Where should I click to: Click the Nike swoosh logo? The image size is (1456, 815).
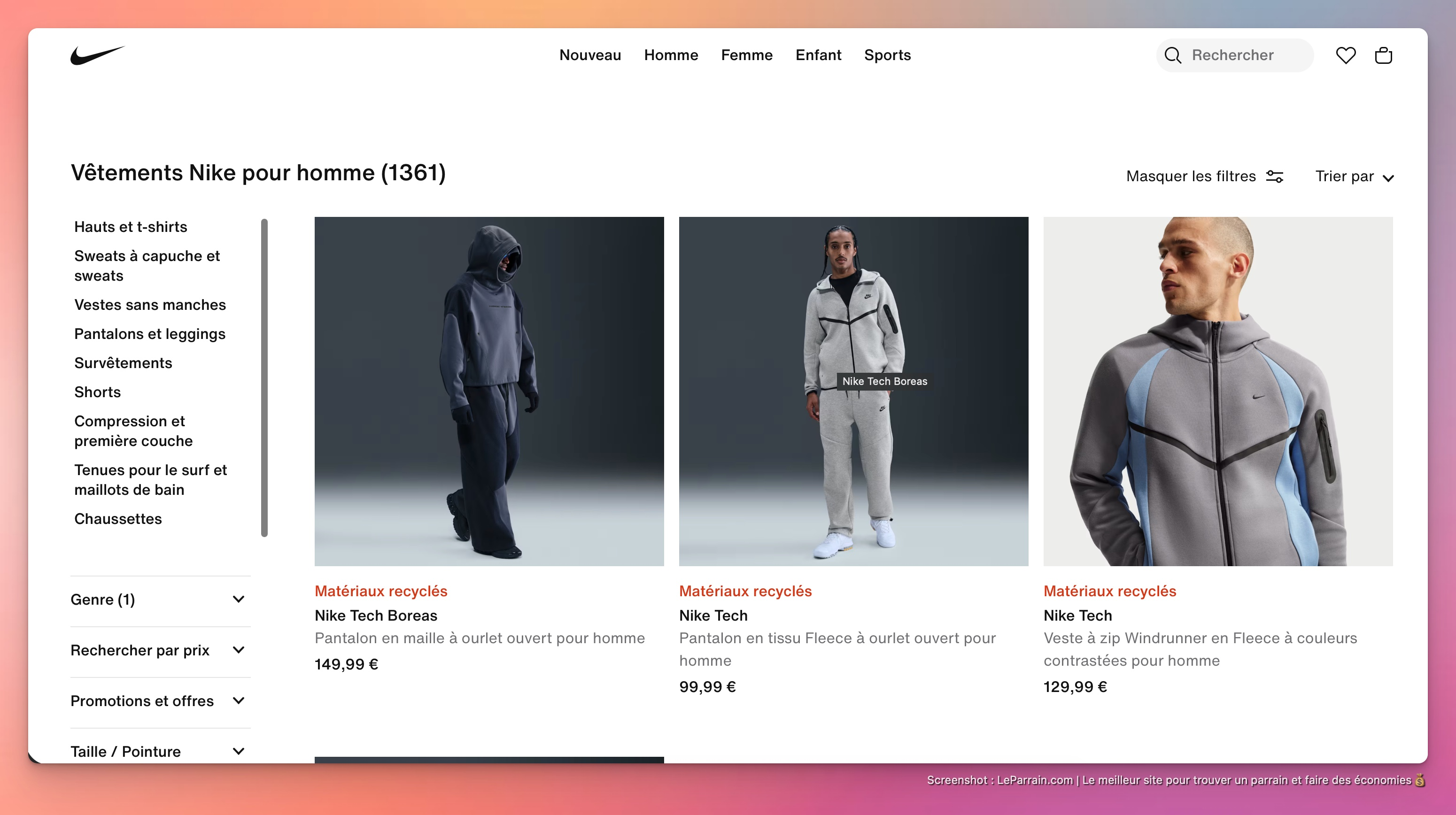click(x=97, y=55)
